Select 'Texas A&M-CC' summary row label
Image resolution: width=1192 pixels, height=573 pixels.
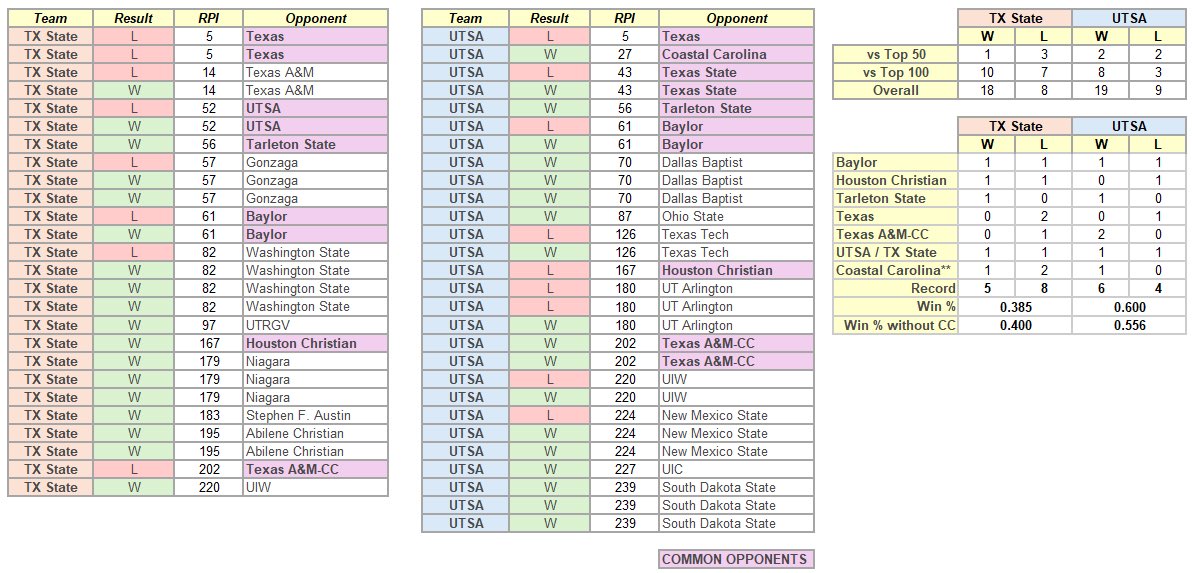click(x=896, y=235)
